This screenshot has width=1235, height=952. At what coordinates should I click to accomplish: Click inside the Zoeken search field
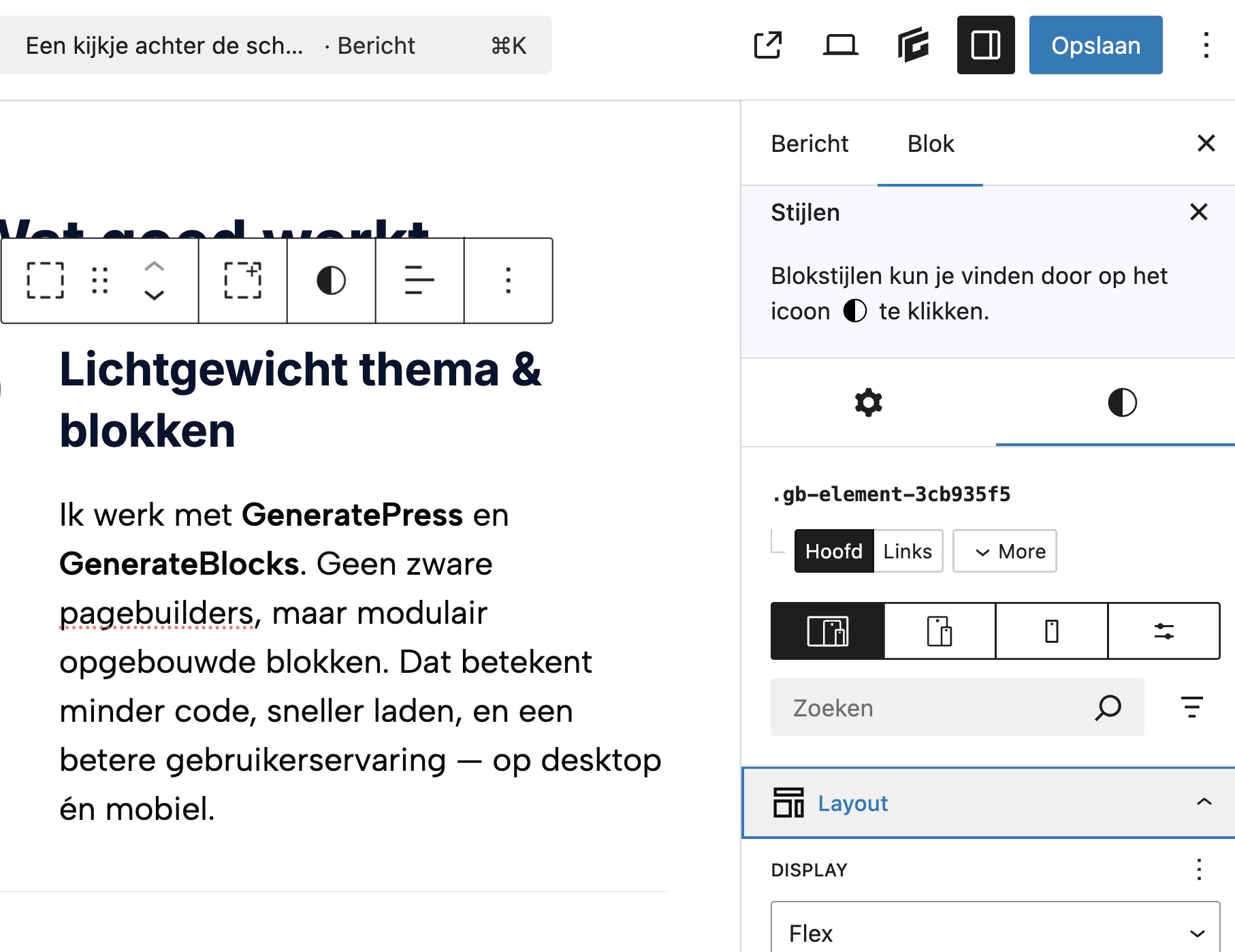tap(919, 708)
